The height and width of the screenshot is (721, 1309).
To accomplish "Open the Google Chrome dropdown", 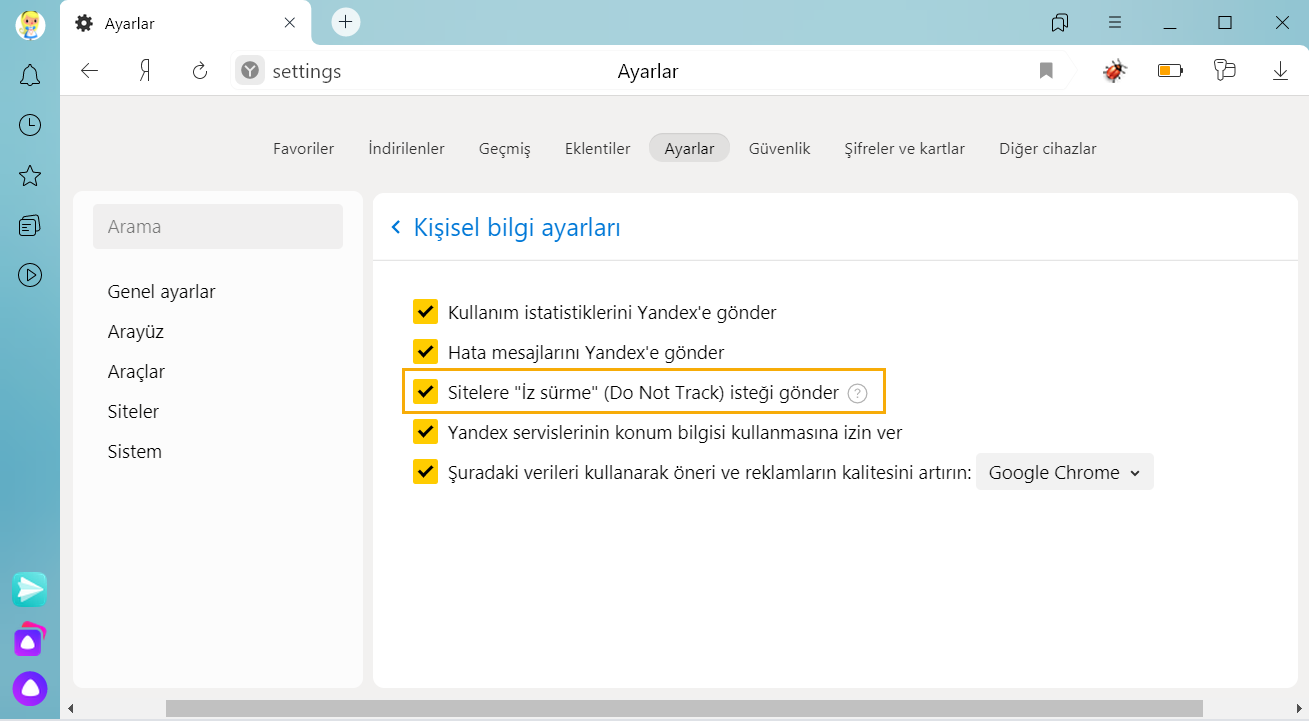I will 1064,472.
